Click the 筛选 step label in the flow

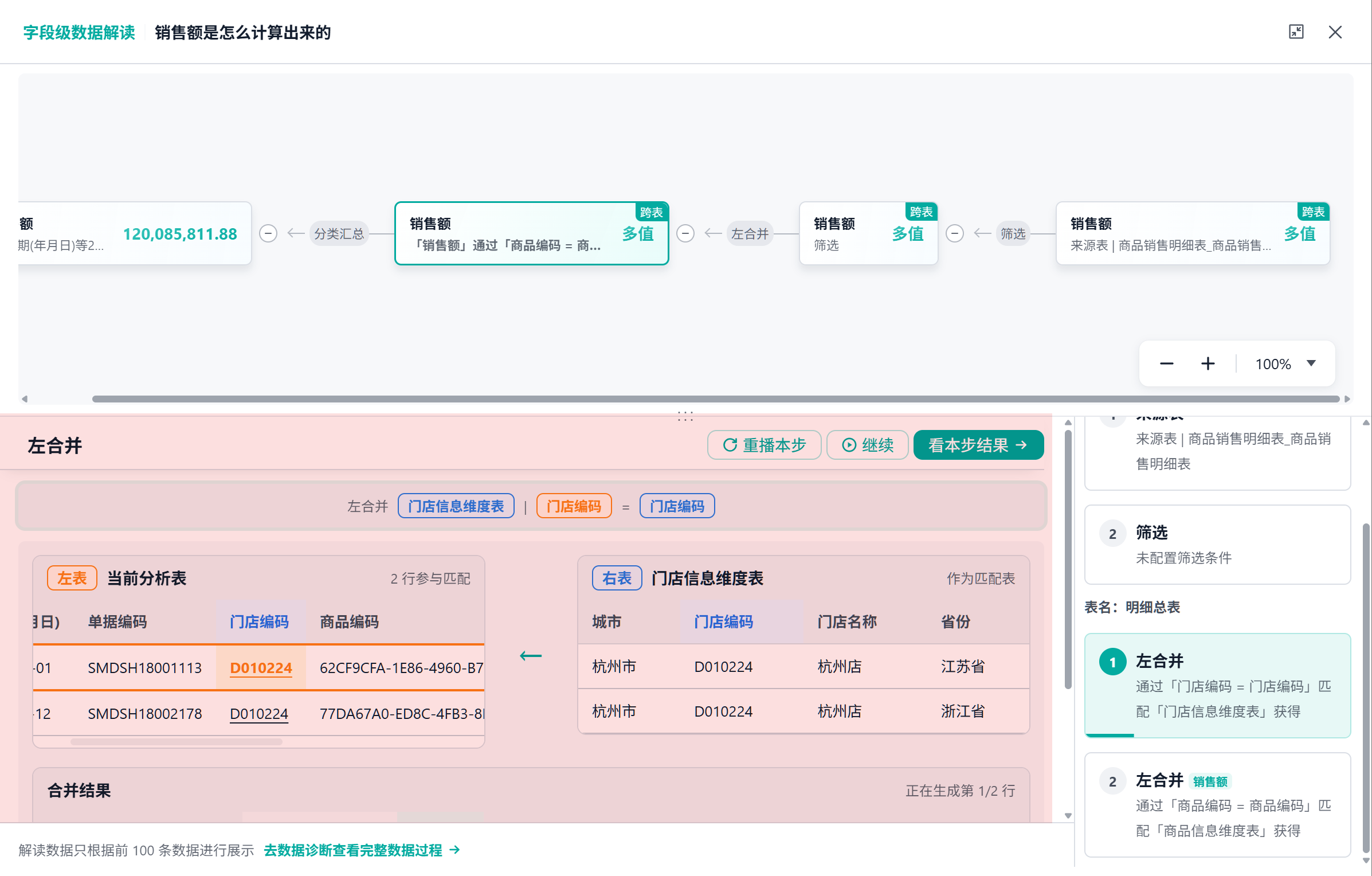(1013, 233)
